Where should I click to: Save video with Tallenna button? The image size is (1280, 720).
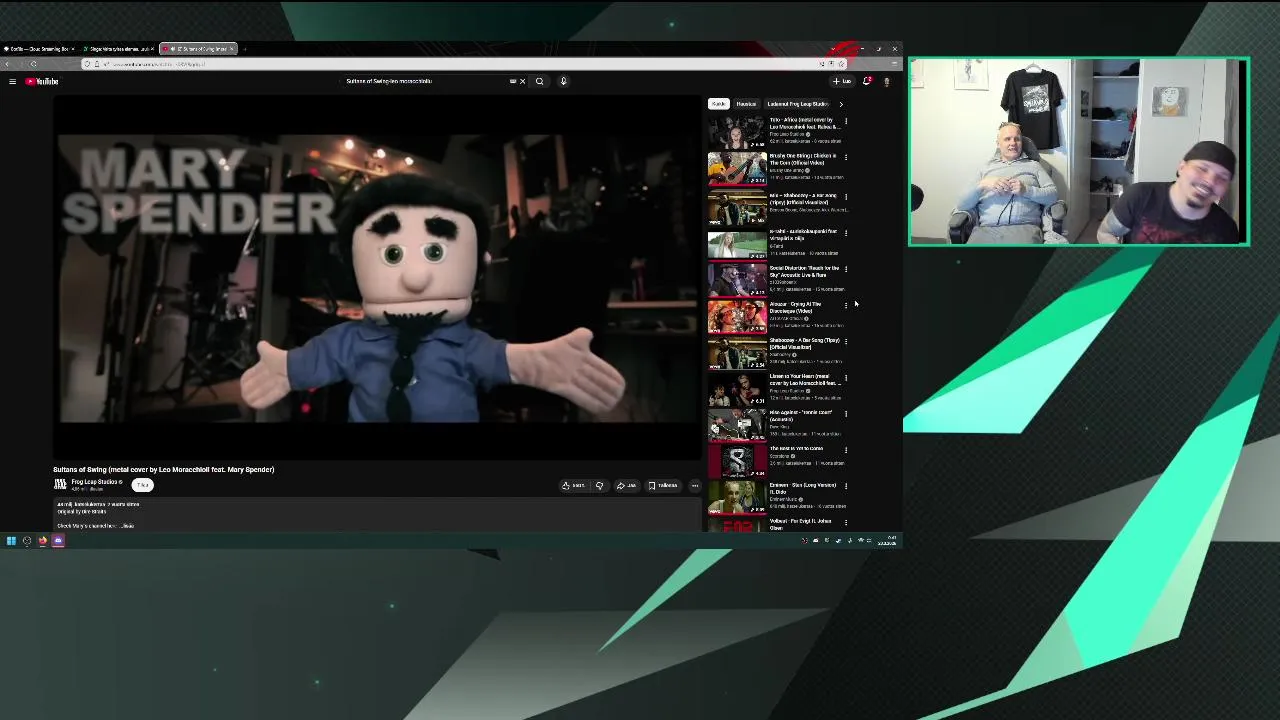663,485
